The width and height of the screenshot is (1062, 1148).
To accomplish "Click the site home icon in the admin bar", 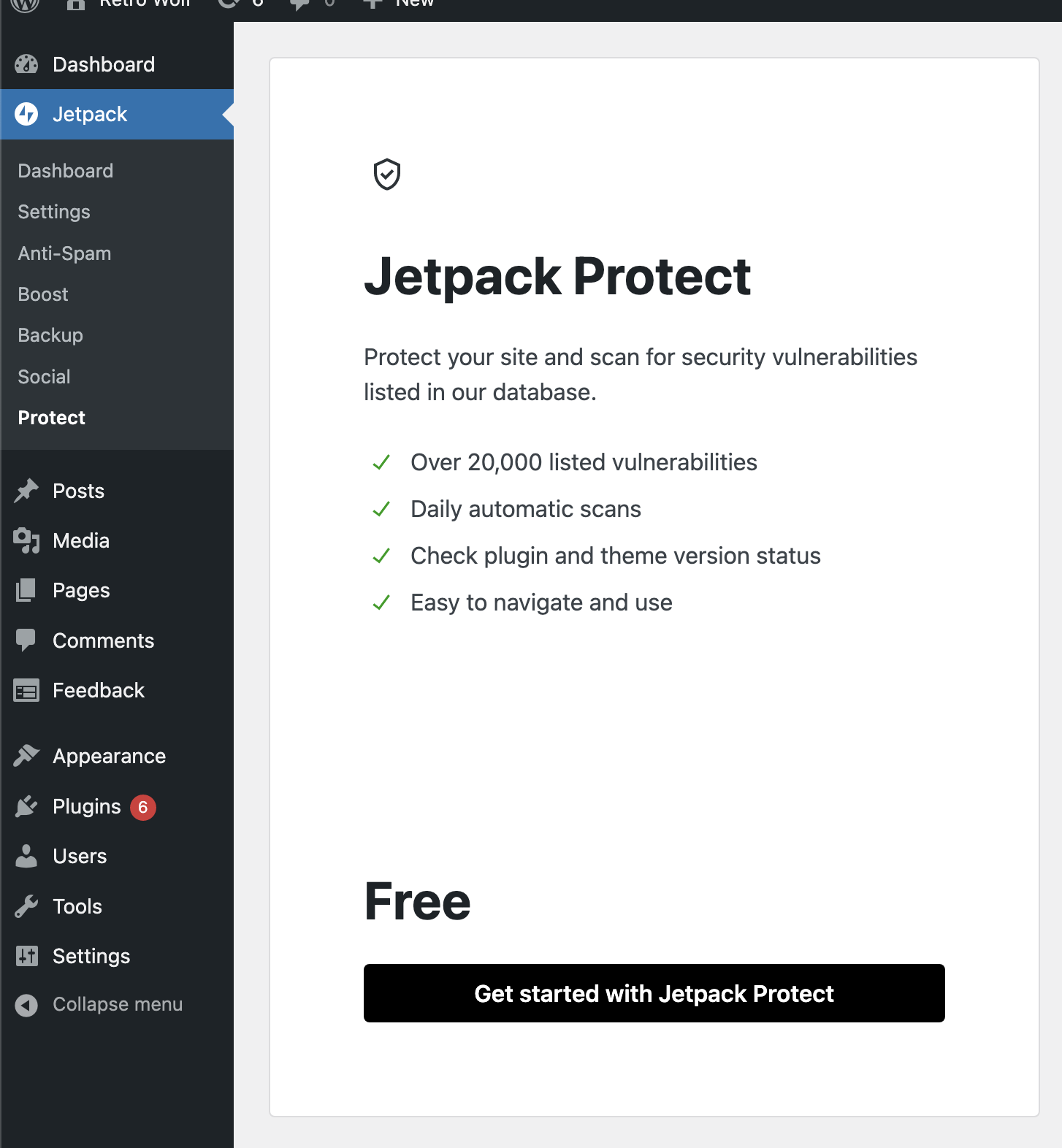I will 76,4.
